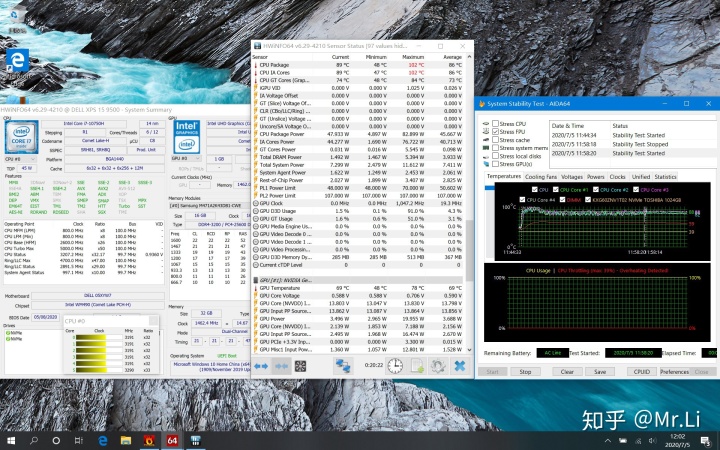This screenshot has height=450, width=720.
Task: Expand sensor columns in the HWiNFO toolbar
Action: click(261, 366)
